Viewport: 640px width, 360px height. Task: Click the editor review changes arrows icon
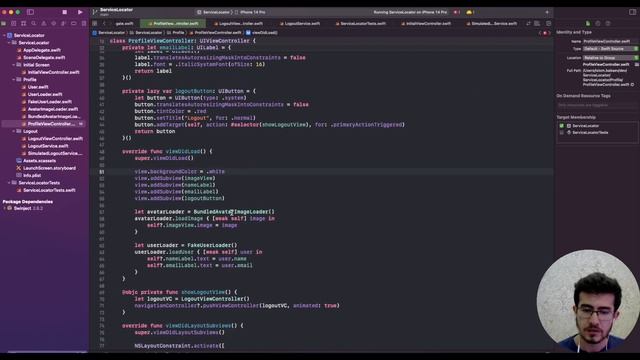[529, 24]
